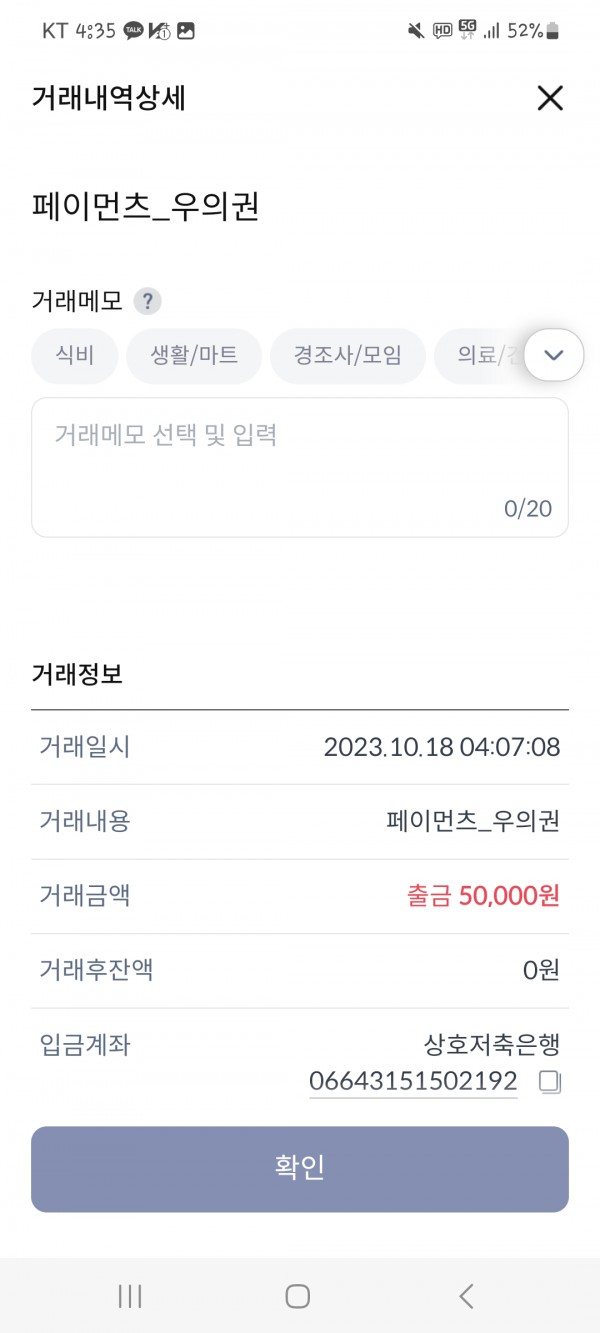Open Android recent apps navigation button
This screenshot has height=1333, width=600.
(x=130, y=1296)
